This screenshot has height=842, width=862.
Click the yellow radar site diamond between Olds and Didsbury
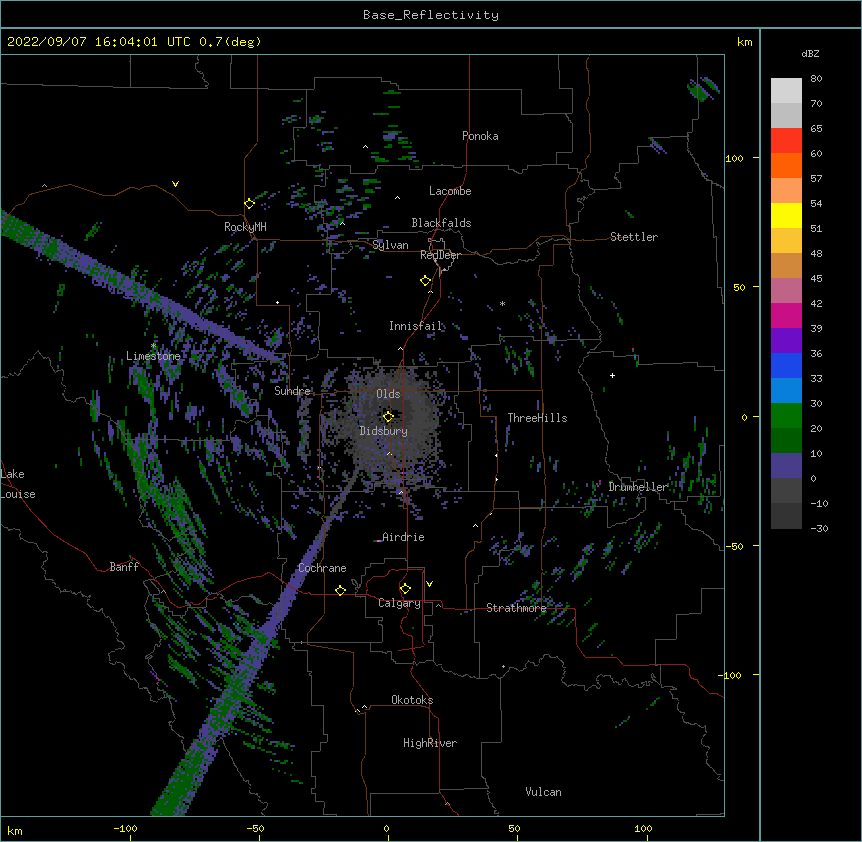tap(388, 417)
